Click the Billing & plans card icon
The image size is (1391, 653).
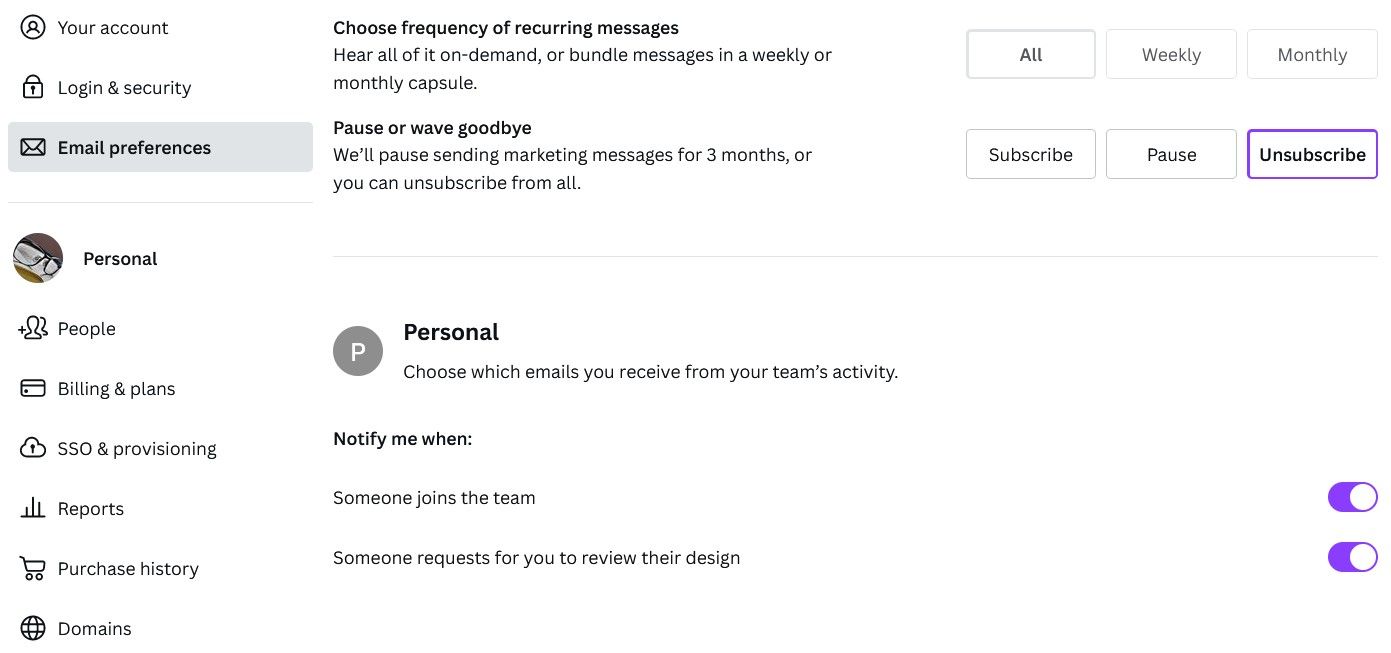[x=33, y=388]
